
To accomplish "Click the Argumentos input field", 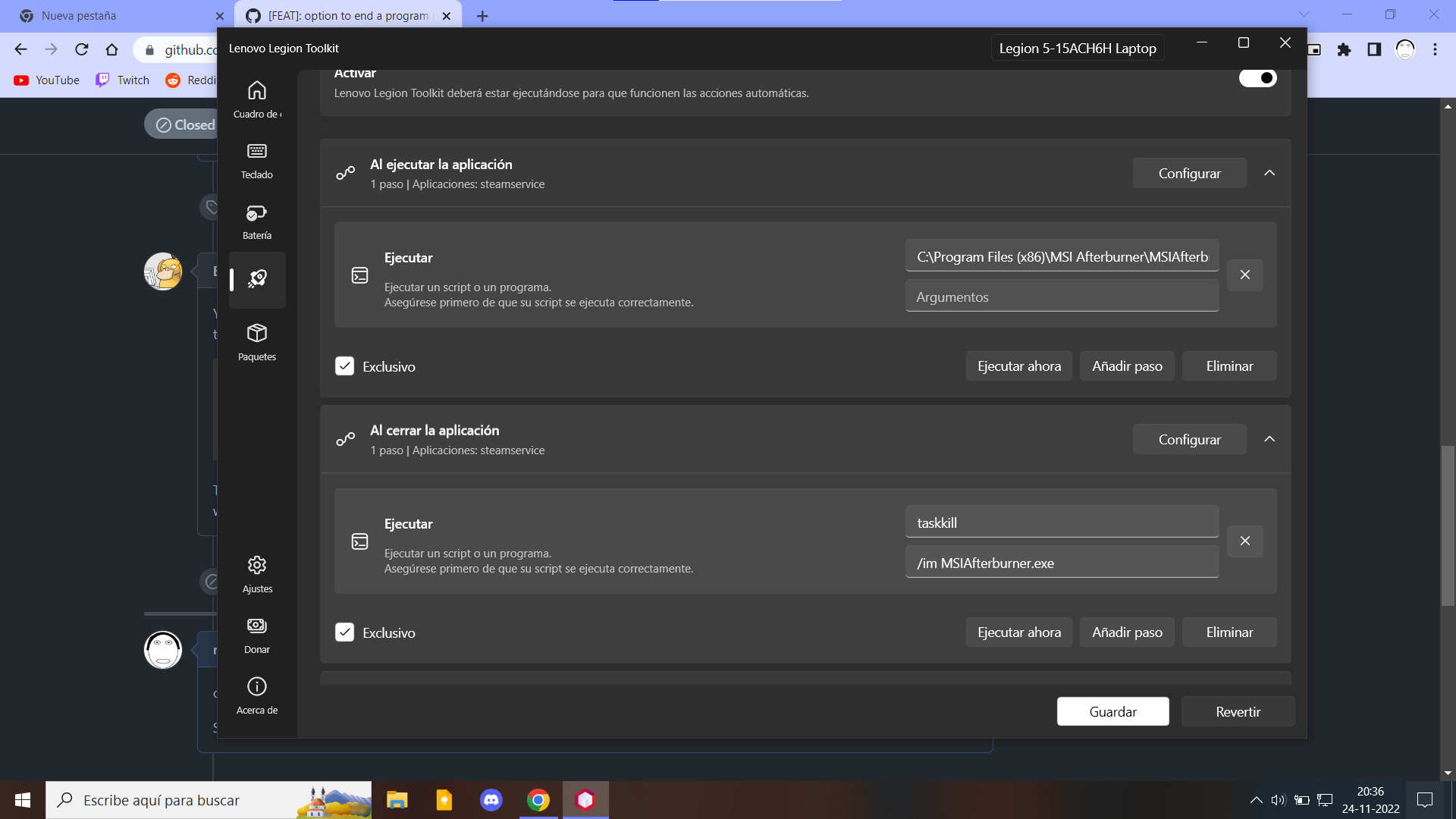I will click(1061, 296).
